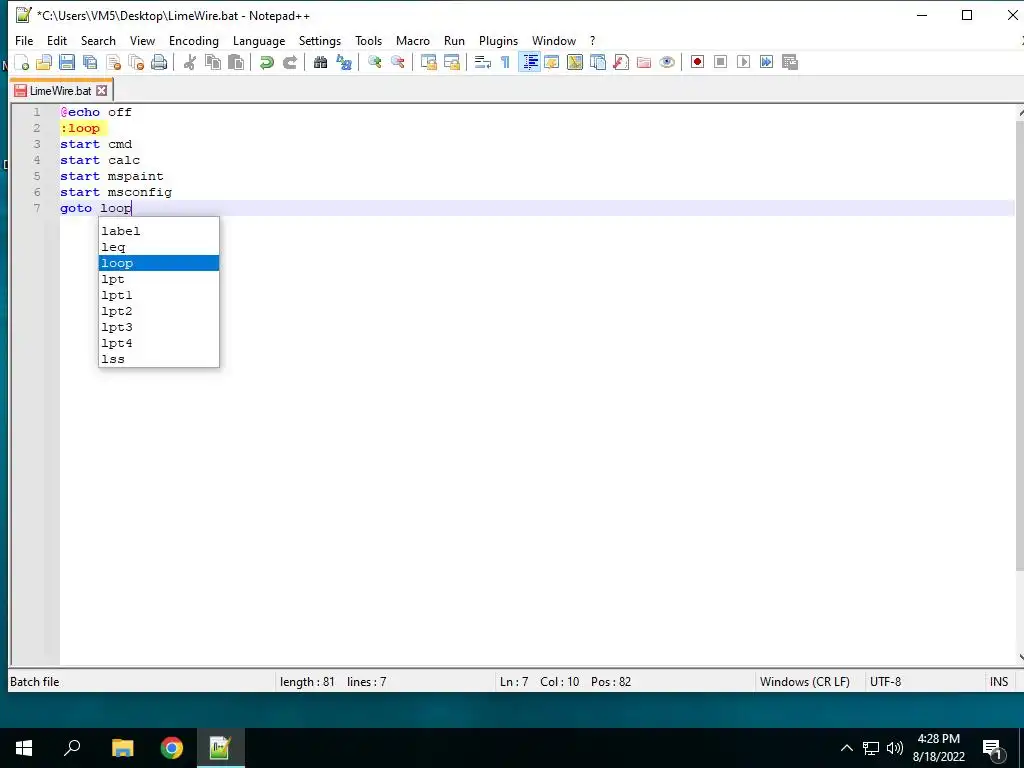
Task: Open Document Map toolbar icon
Action: [x=575, y=63]
